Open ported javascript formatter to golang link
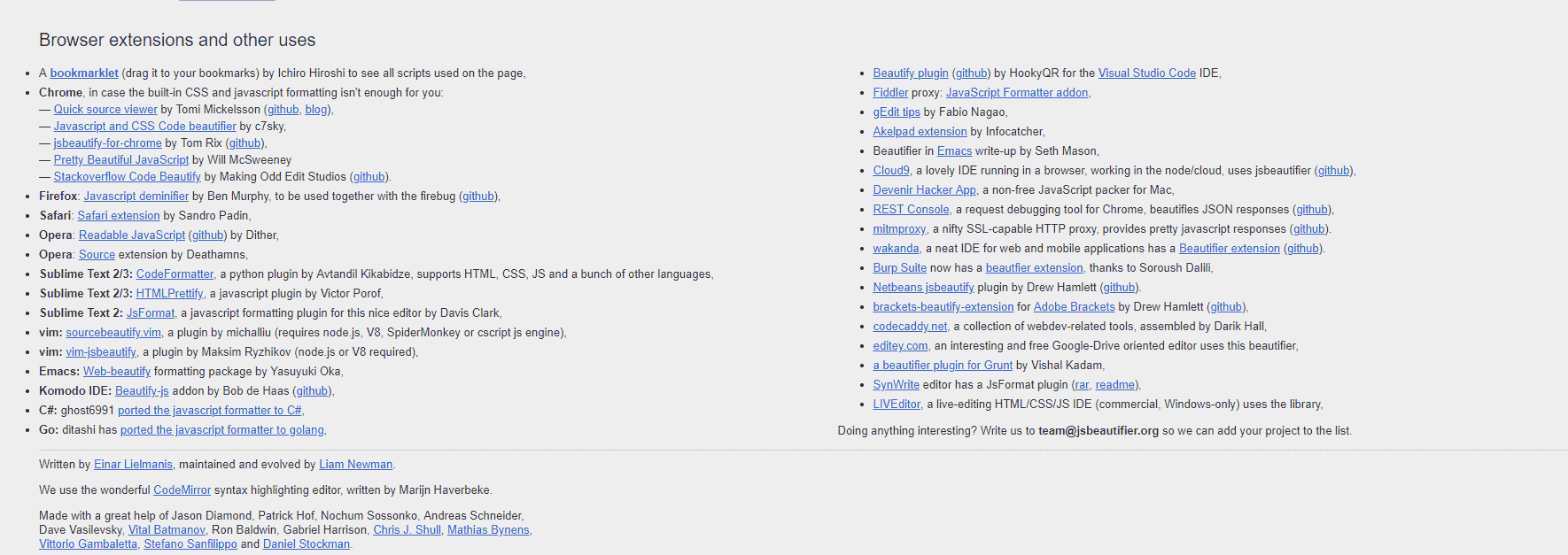Screen dimensions: 1568x555 [222, 430]
